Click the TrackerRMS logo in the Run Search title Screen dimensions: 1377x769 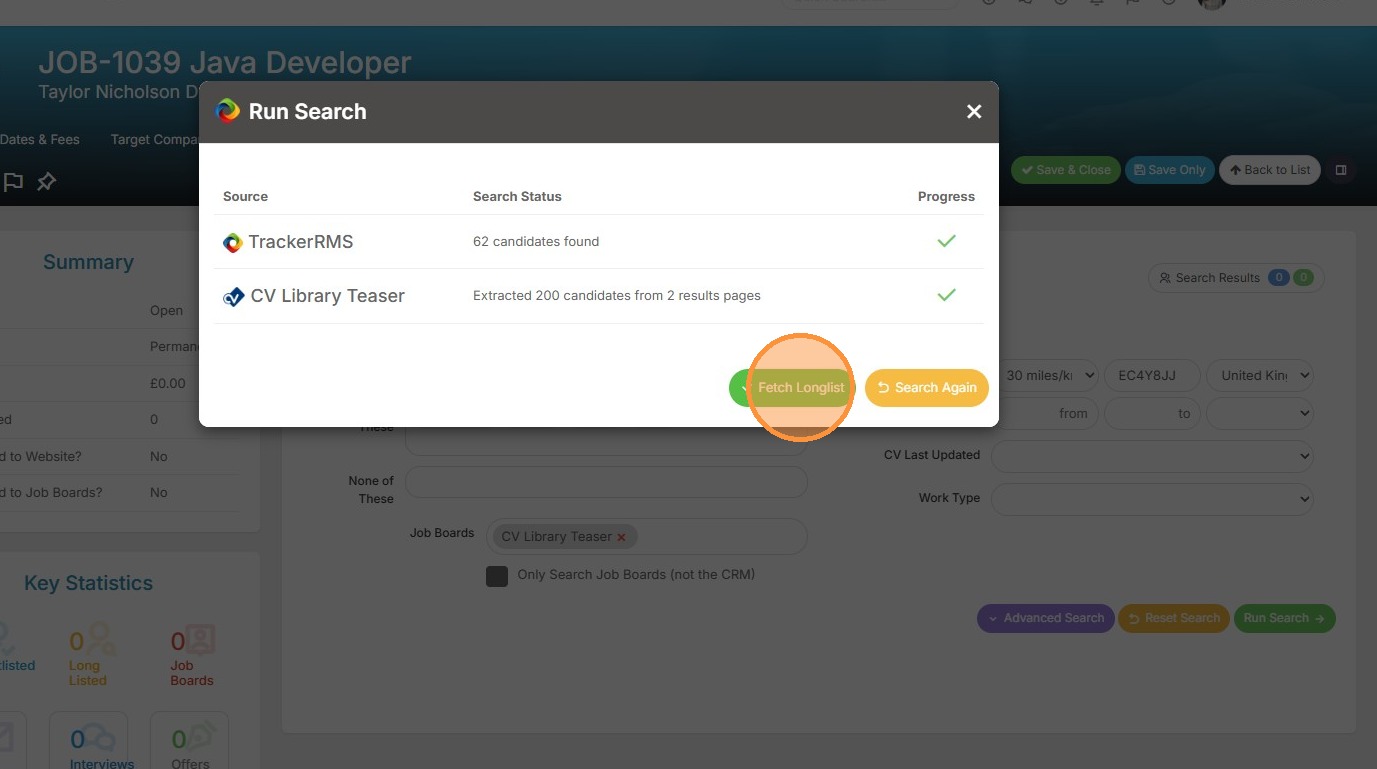click(x=228, y=111)
